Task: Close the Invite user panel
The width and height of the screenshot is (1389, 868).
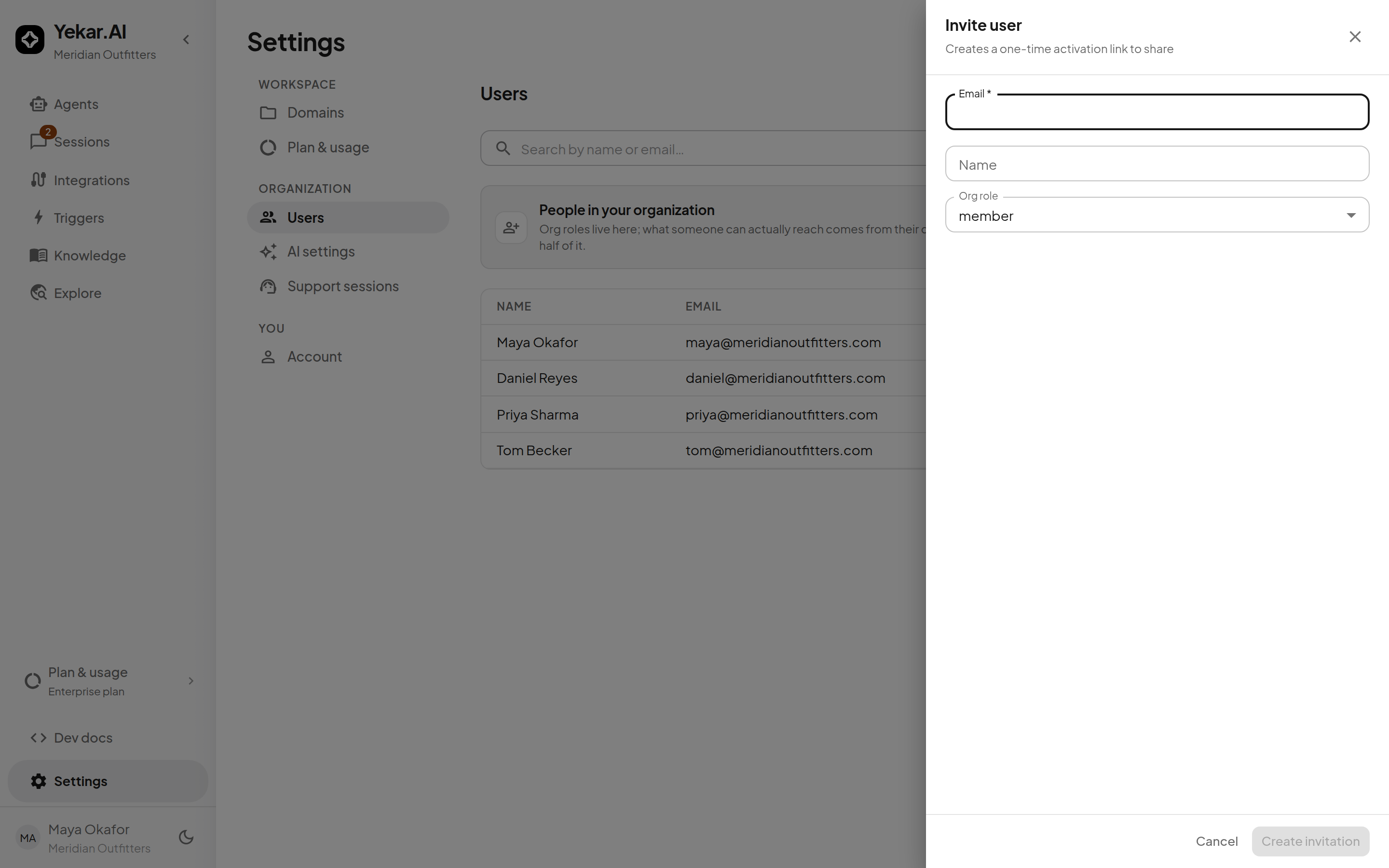Action: (x=1355, y=37)
